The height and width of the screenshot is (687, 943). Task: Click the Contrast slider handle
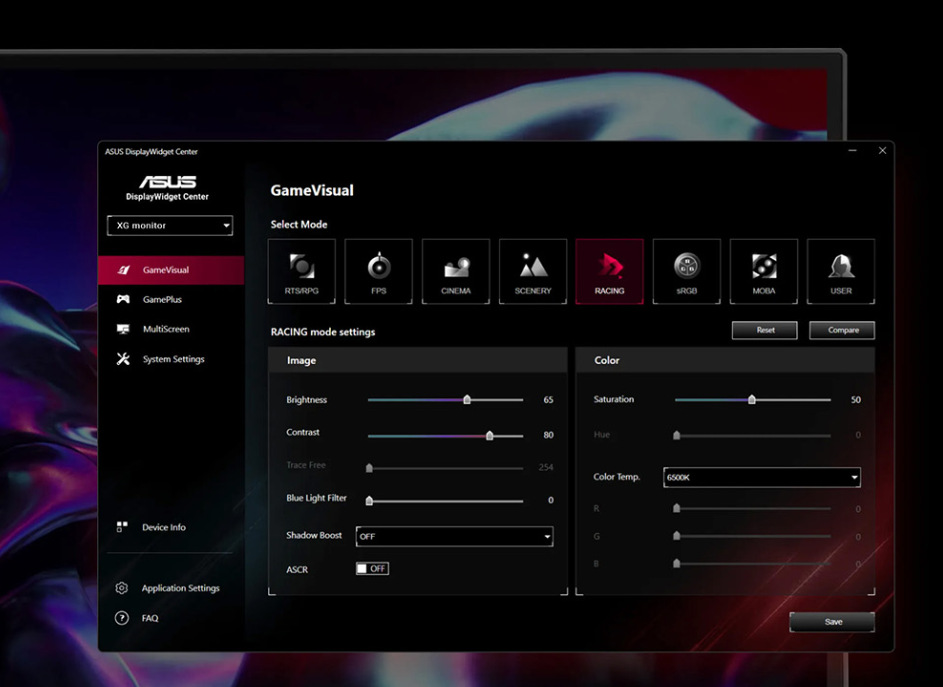pos(490,436)
